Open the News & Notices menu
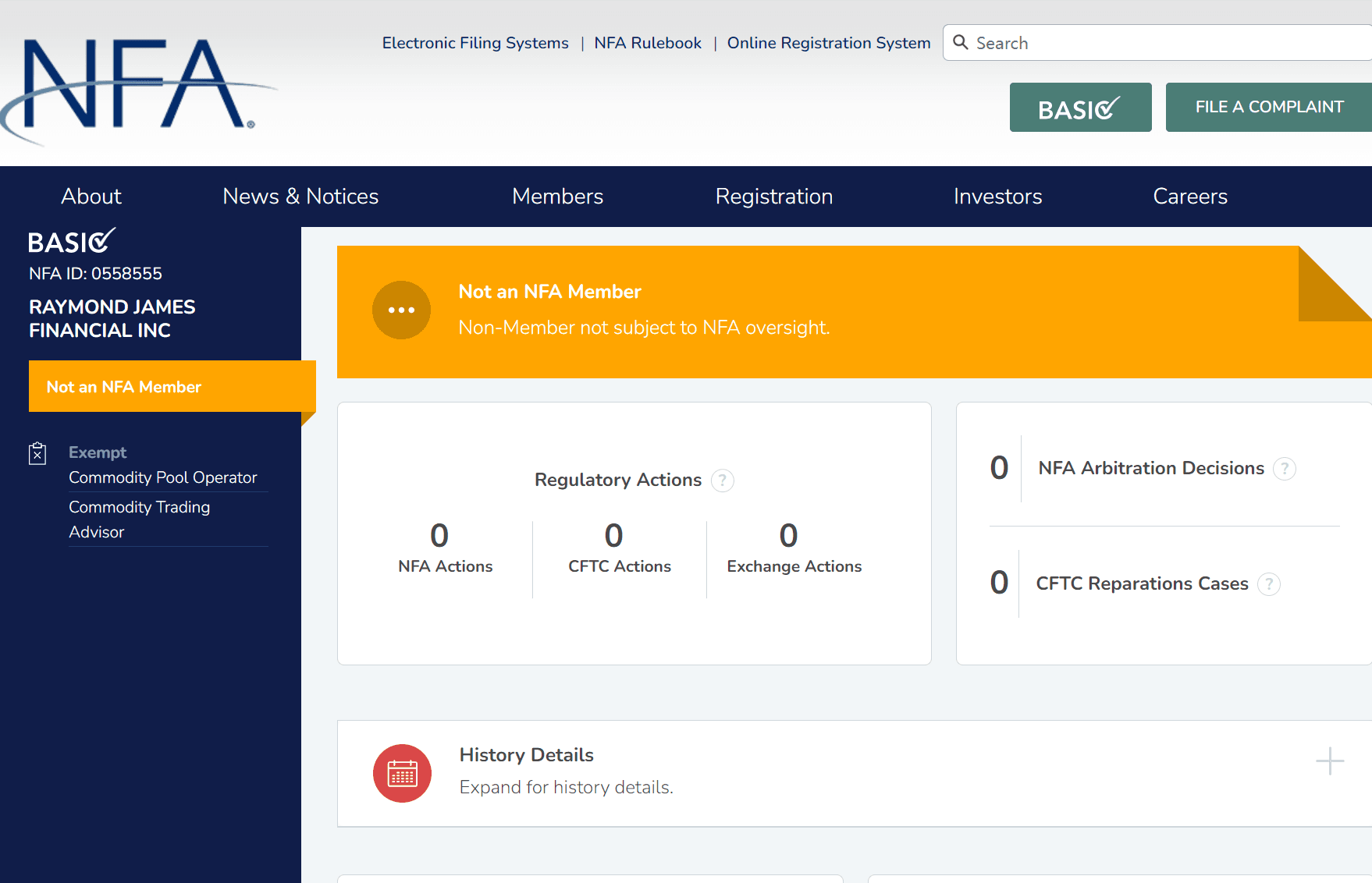 tap(300, 197)
